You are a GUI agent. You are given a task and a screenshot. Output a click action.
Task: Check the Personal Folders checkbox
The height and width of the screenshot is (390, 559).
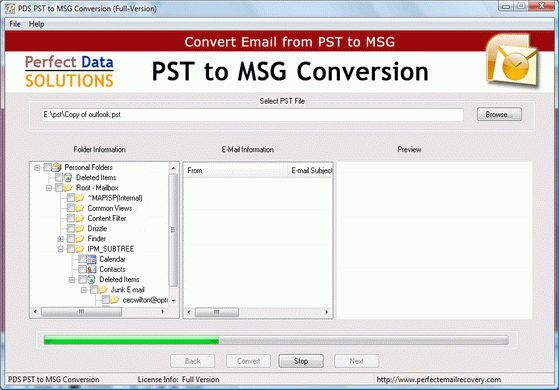[x=47, y=167]
